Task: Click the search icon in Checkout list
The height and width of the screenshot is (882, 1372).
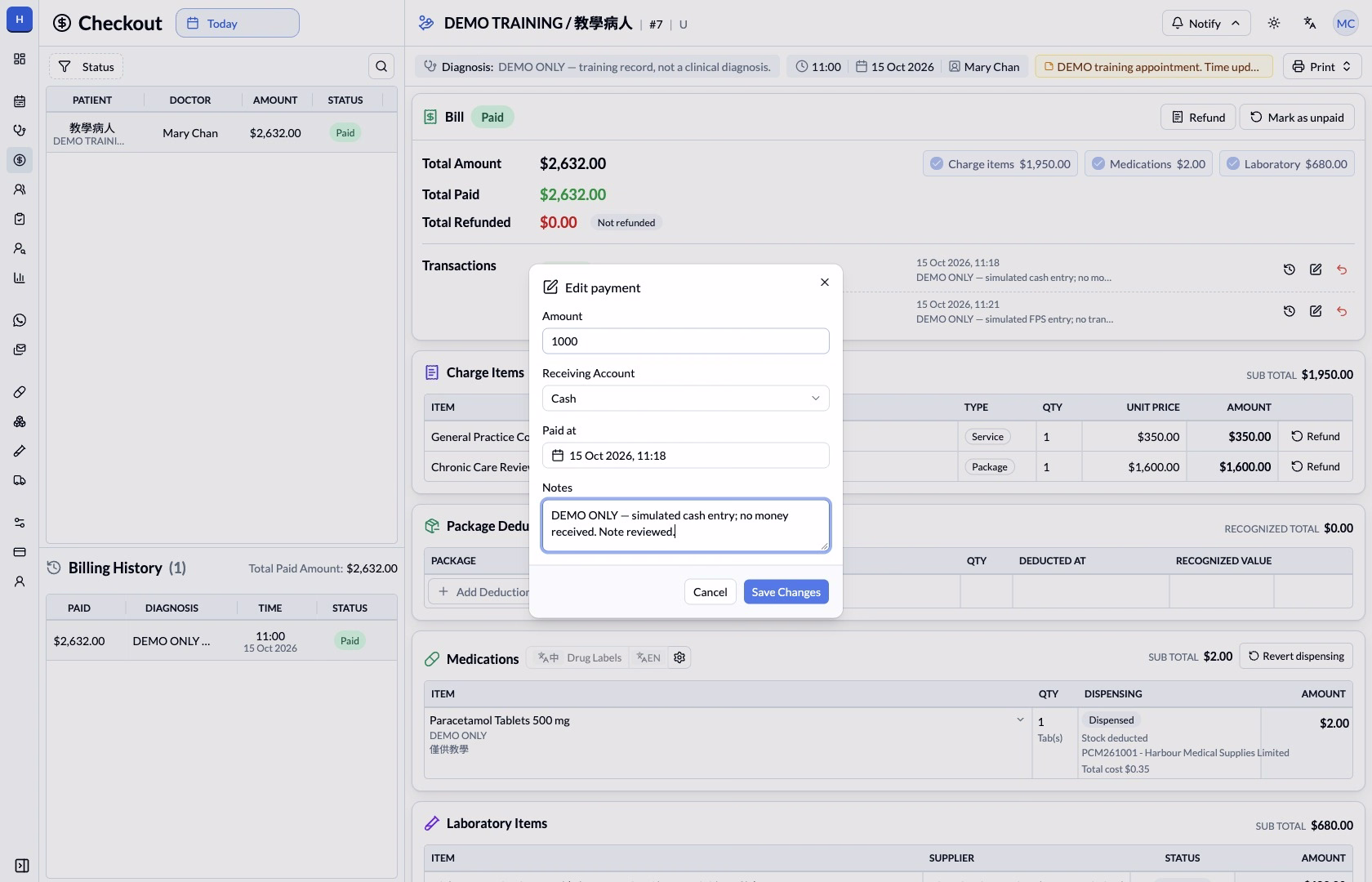Action: 381,66
